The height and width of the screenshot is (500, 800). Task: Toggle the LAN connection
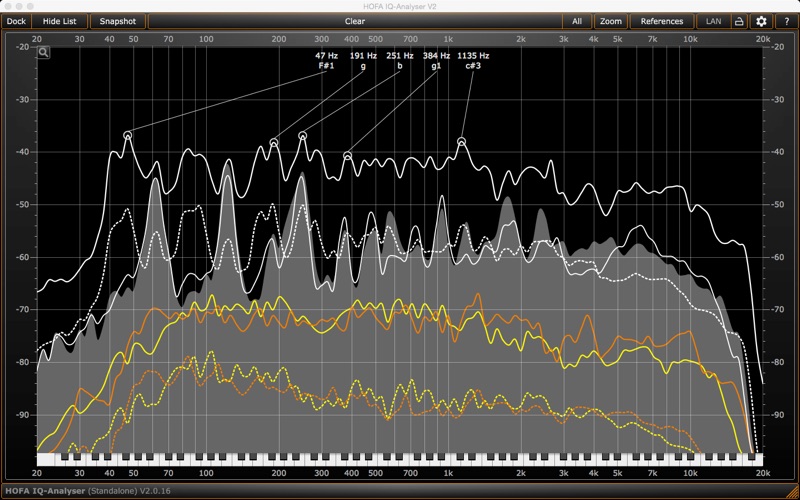pyautogui.click(x=713, y=21)
